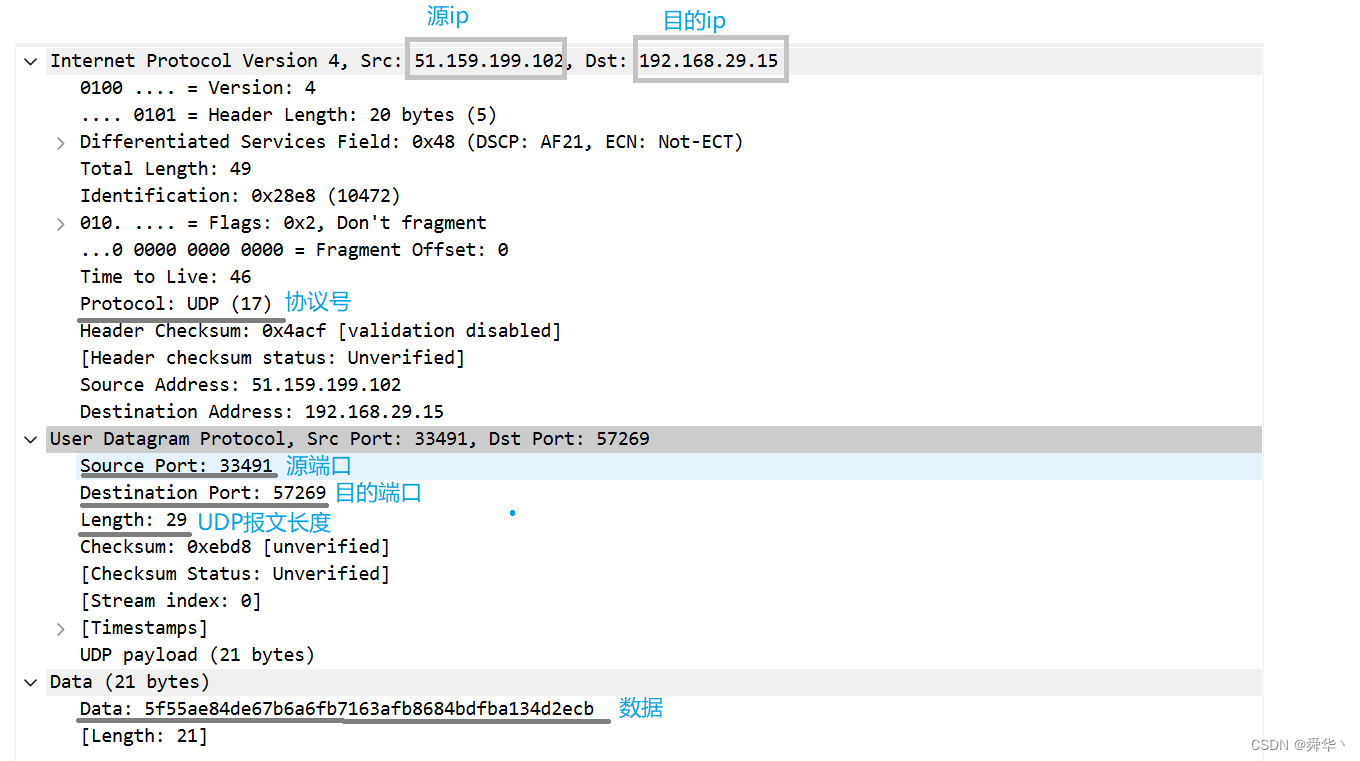Select the Source Address: 51.159.199.102 row
The image size is (1360, 761).
[241, 385]
